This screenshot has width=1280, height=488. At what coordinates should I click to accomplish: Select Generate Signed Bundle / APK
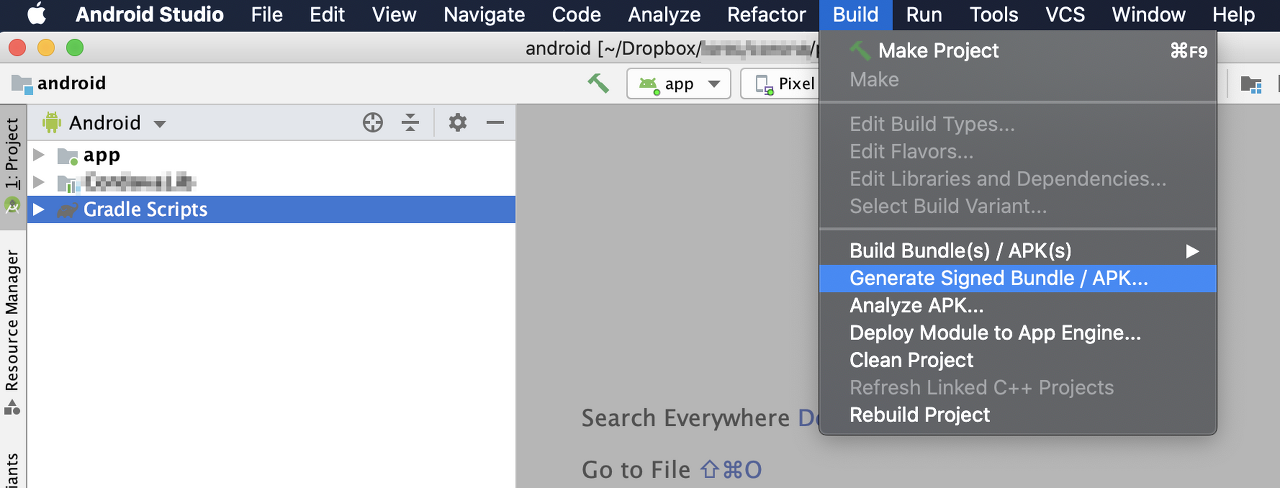click(x=1018, y=279)
